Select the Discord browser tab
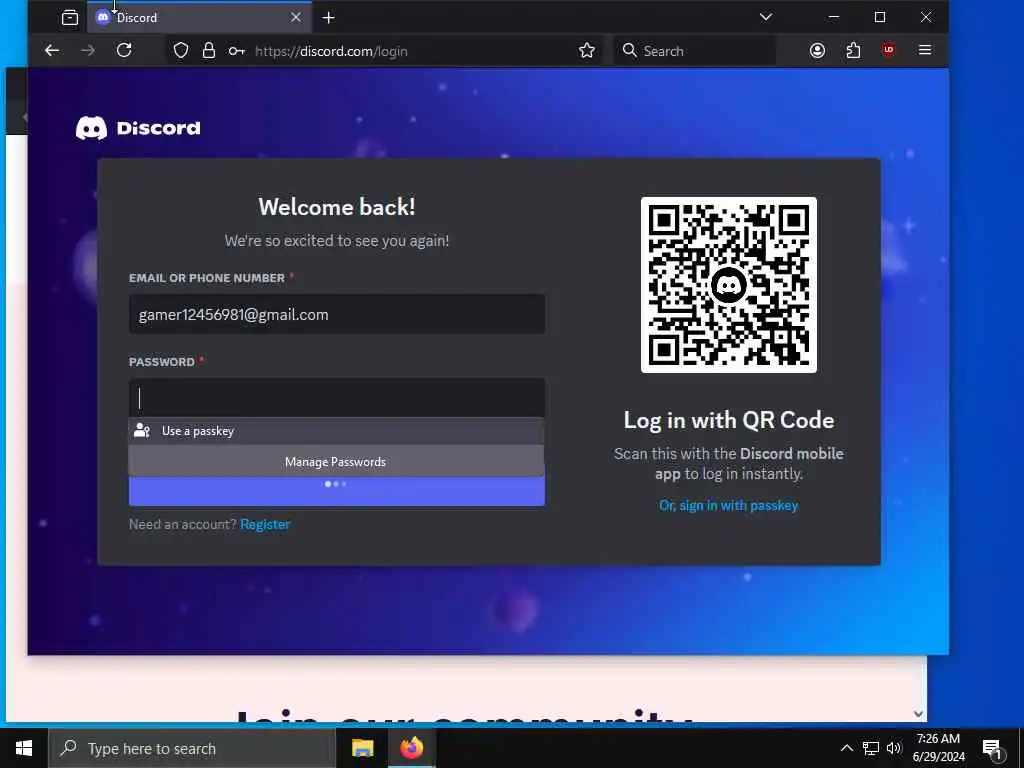The image size is (1024, 768). [199, 18]
